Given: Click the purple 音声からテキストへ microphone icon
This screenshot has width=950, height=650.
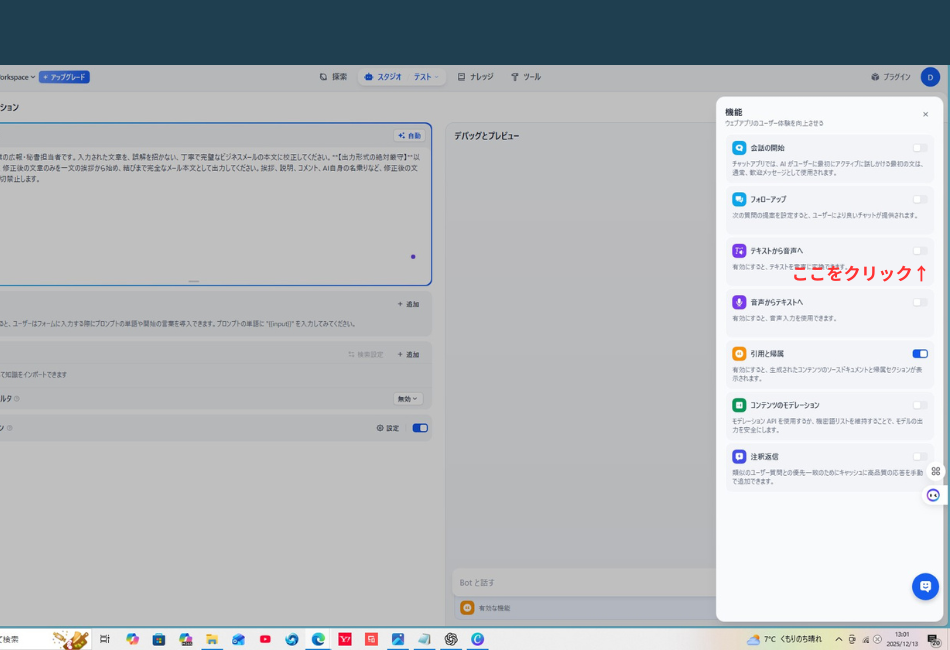Looking at the screenshot, I should coord(739,302).
